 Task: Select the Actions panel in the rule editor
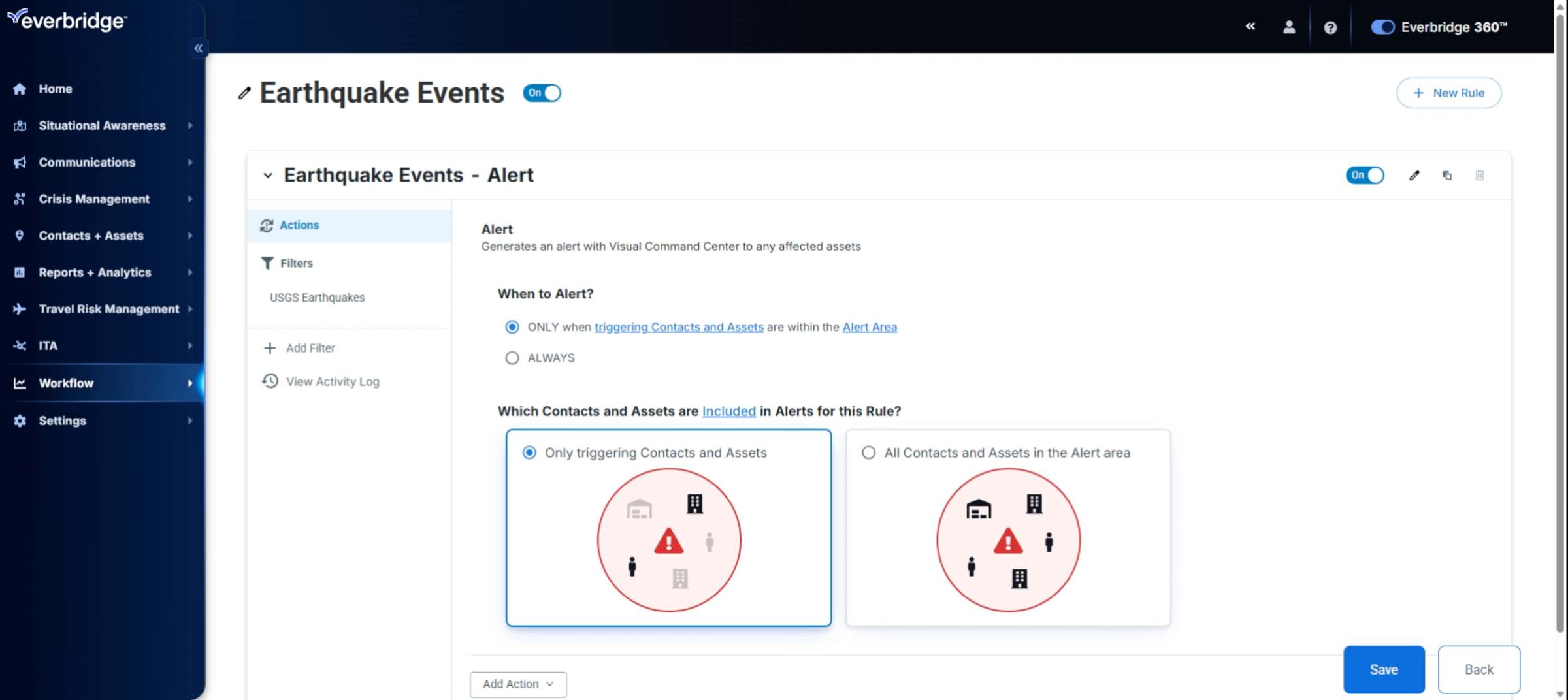[298, 225]
